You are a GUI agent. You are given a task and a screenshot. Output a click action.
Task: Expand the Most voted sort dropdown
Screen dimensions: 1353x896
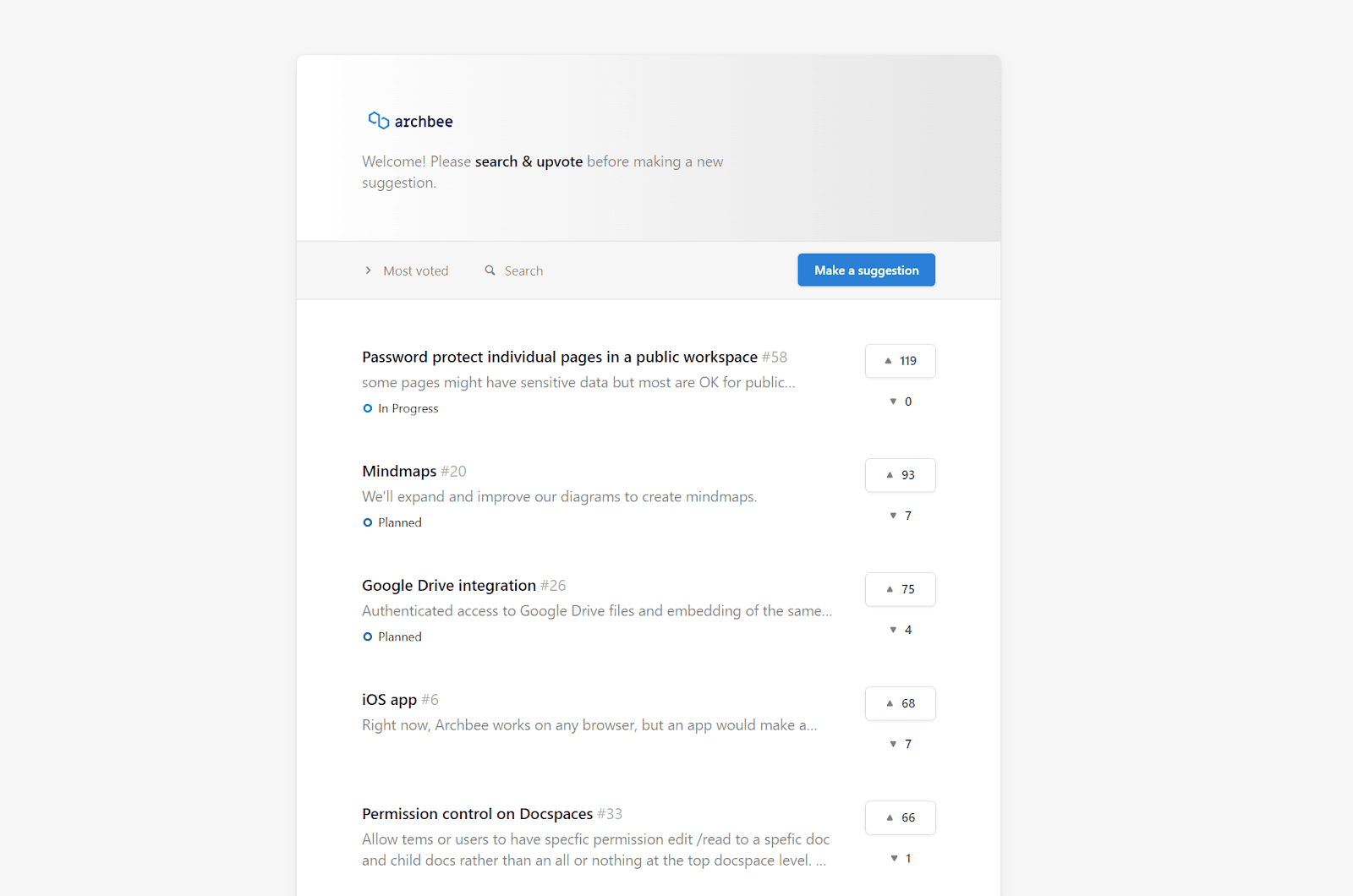click(x=408, y=270)
